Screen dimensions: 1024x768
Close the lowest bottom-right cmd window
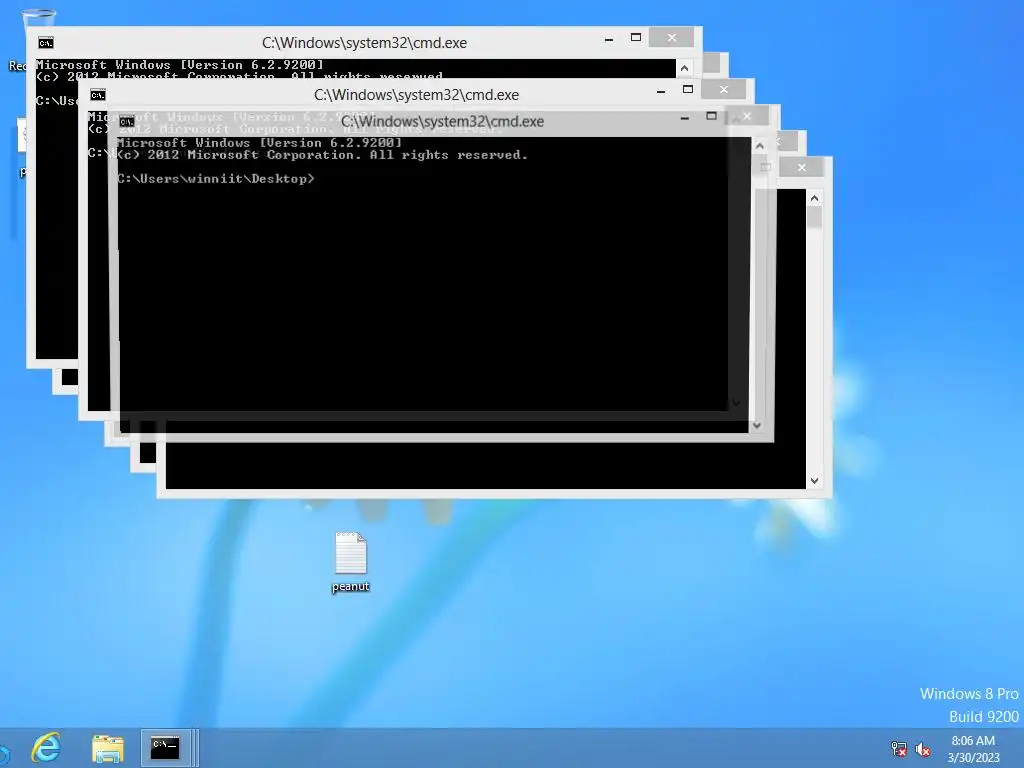(x=802, y=168)
